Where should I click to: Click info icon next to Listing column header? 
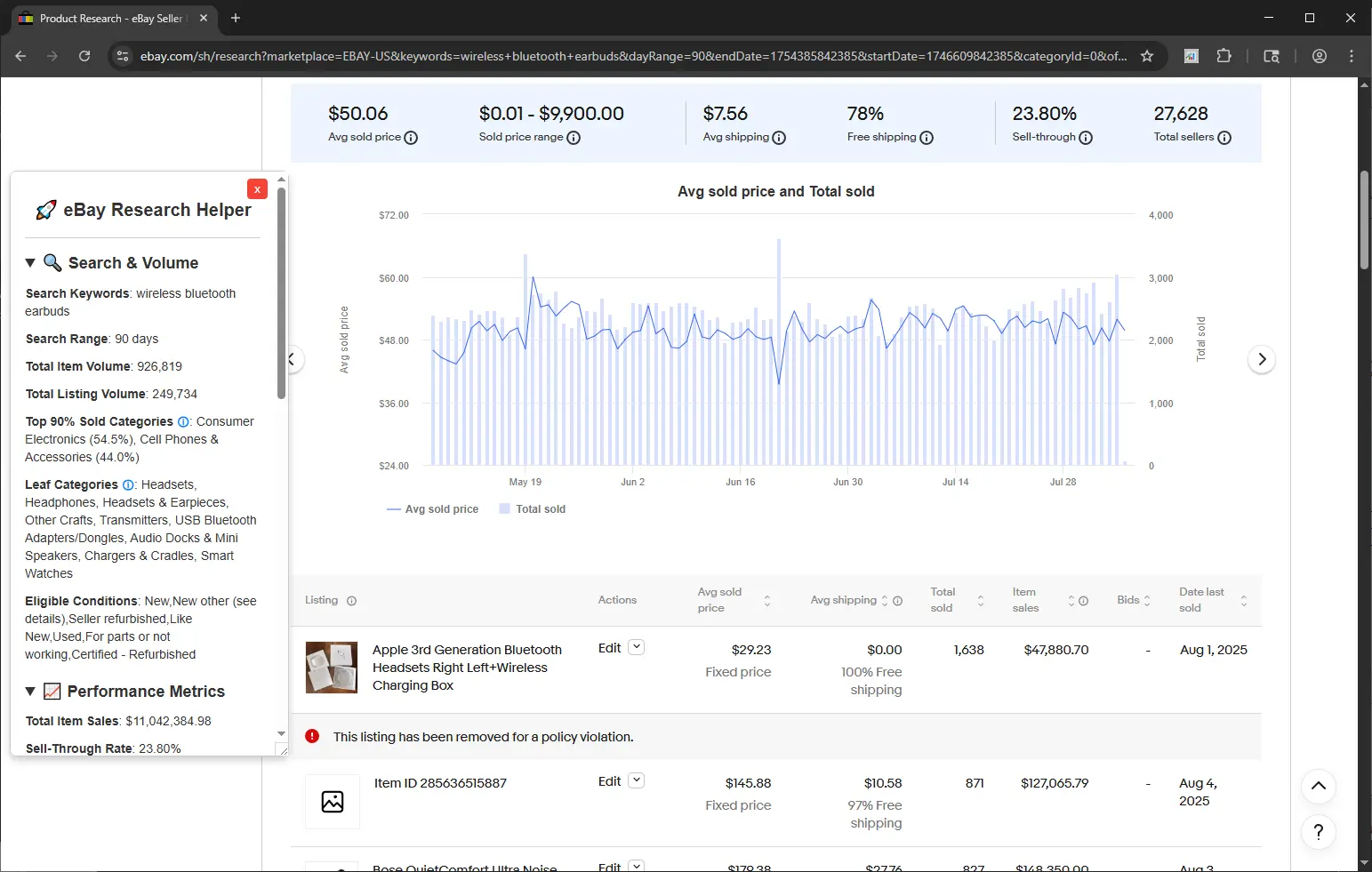351,601
